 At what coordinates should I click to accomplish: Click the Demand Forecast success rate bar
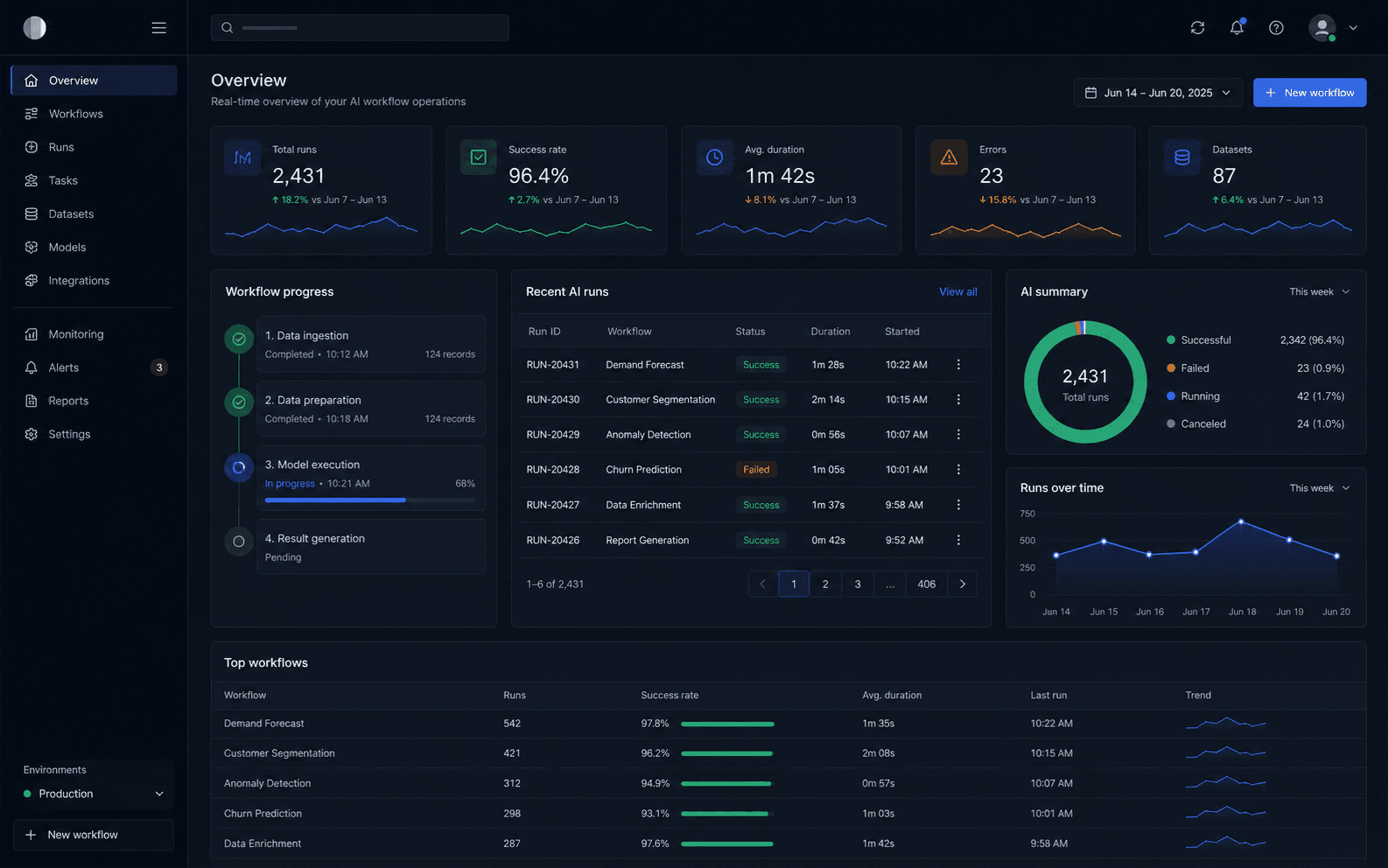pyautogui.click(x=728, y=724)
